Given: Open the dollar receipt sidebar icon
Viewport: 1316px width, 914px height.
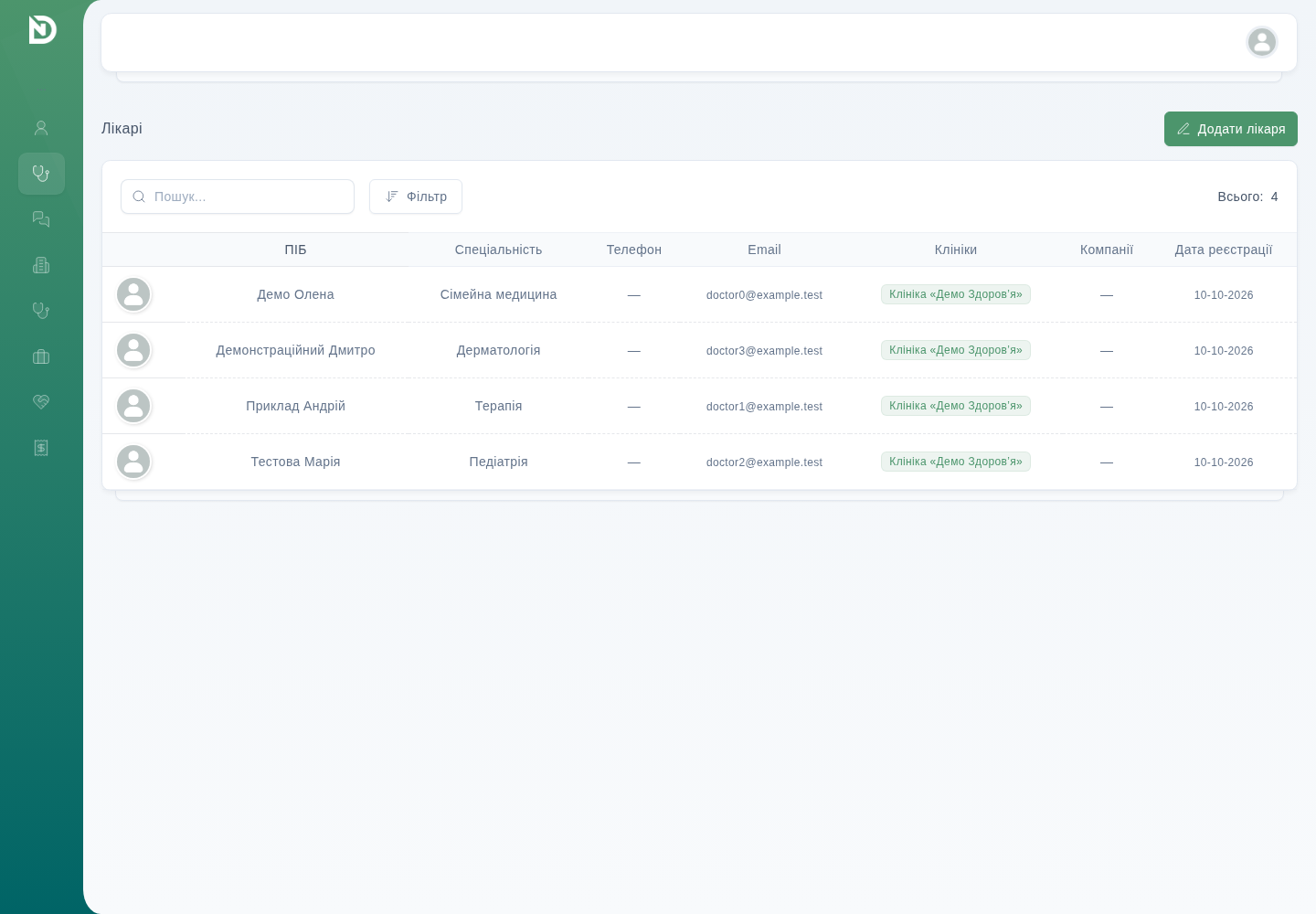Looking at the screenshot, I should click(41, 448).
